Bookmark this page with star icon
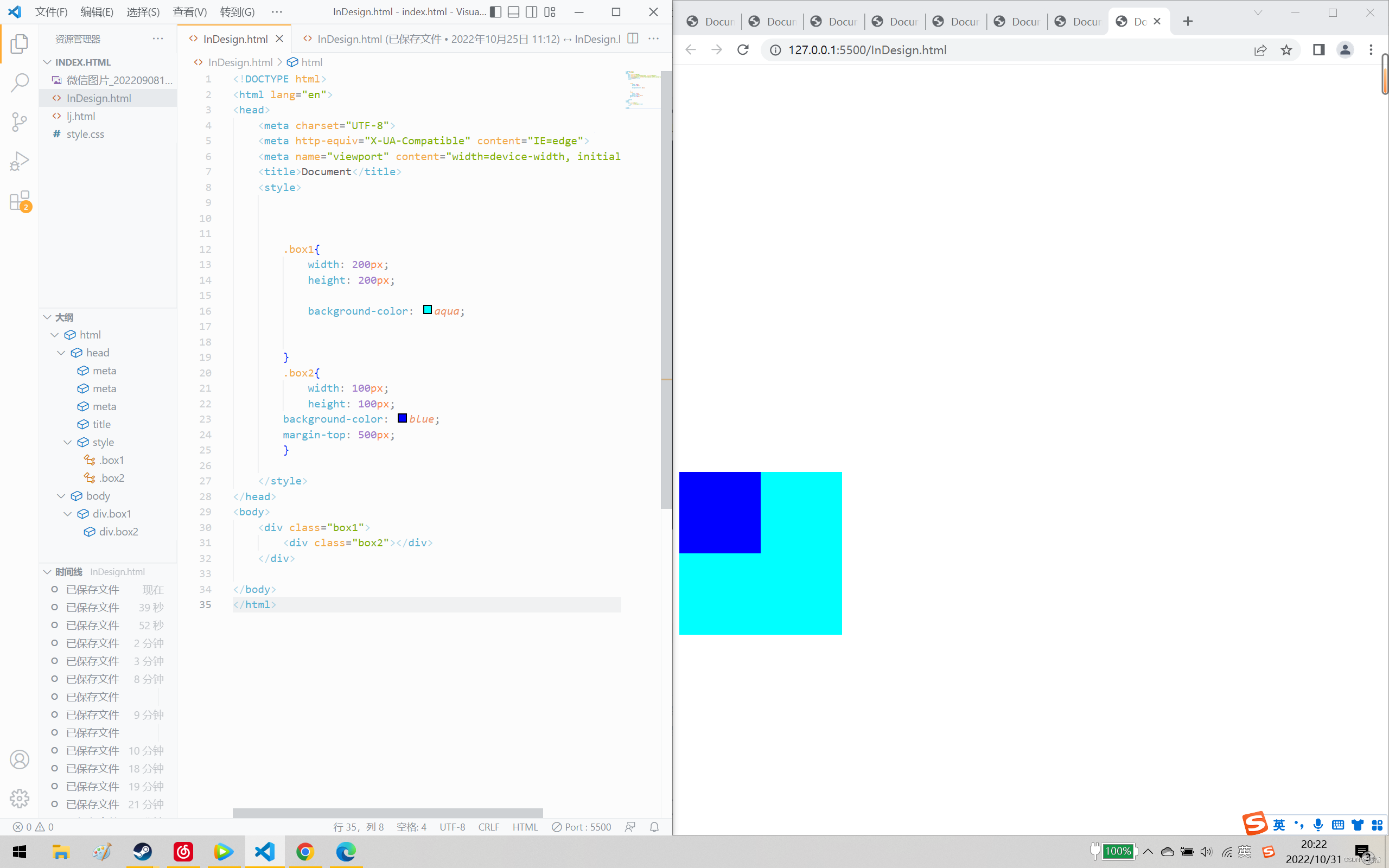Screen dimensions: 1389x868 1286,50
